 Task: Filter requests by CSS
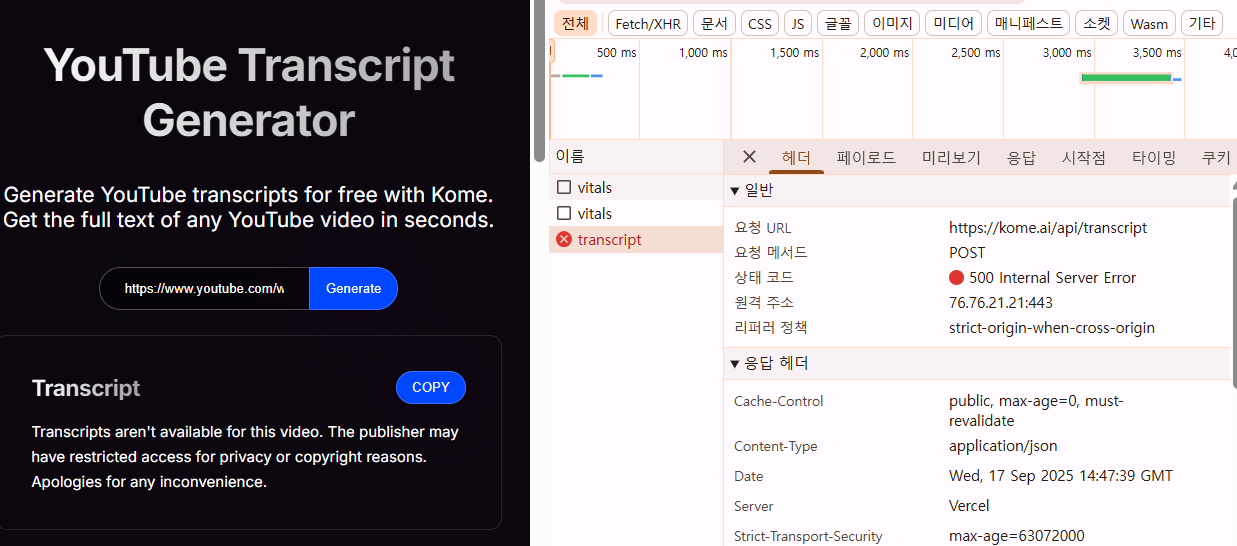pos(760,23)
